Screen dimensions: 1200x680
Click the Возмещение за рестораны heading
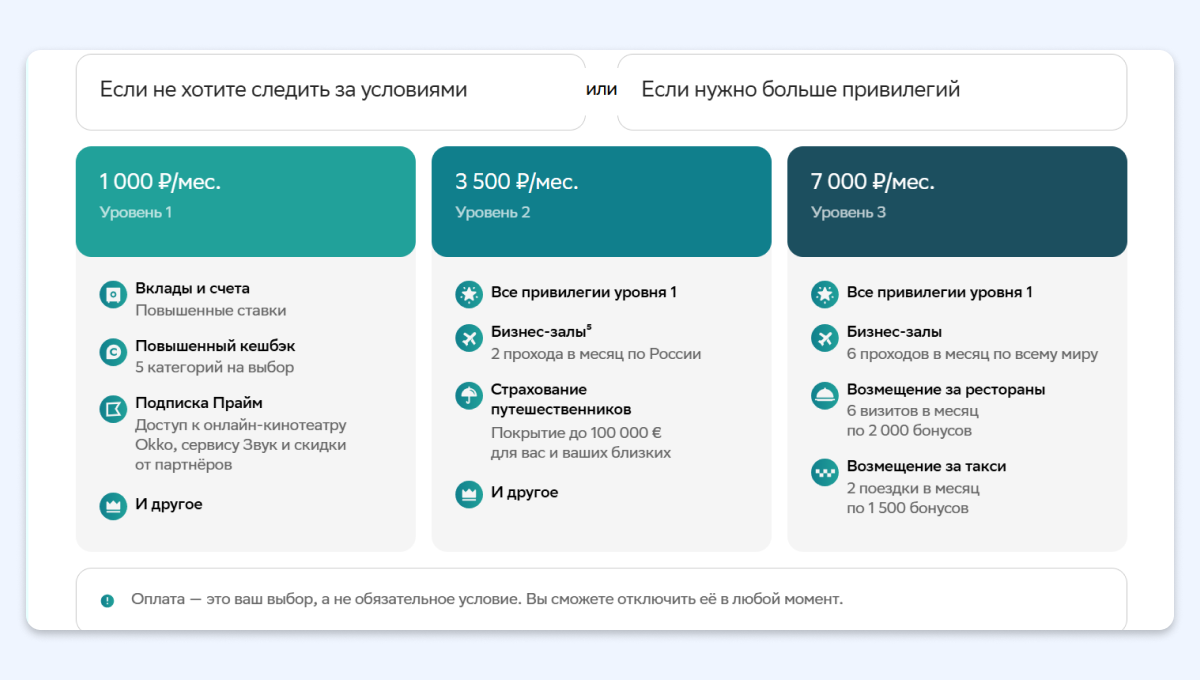point(946,389)
